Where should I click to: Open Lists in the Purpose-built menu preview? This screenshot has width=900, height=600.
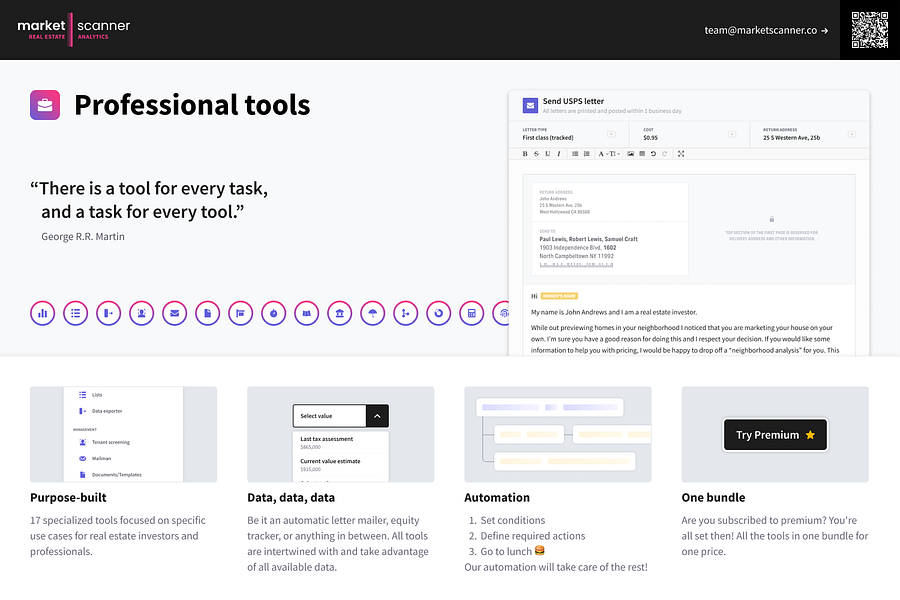tap(91, 395)
